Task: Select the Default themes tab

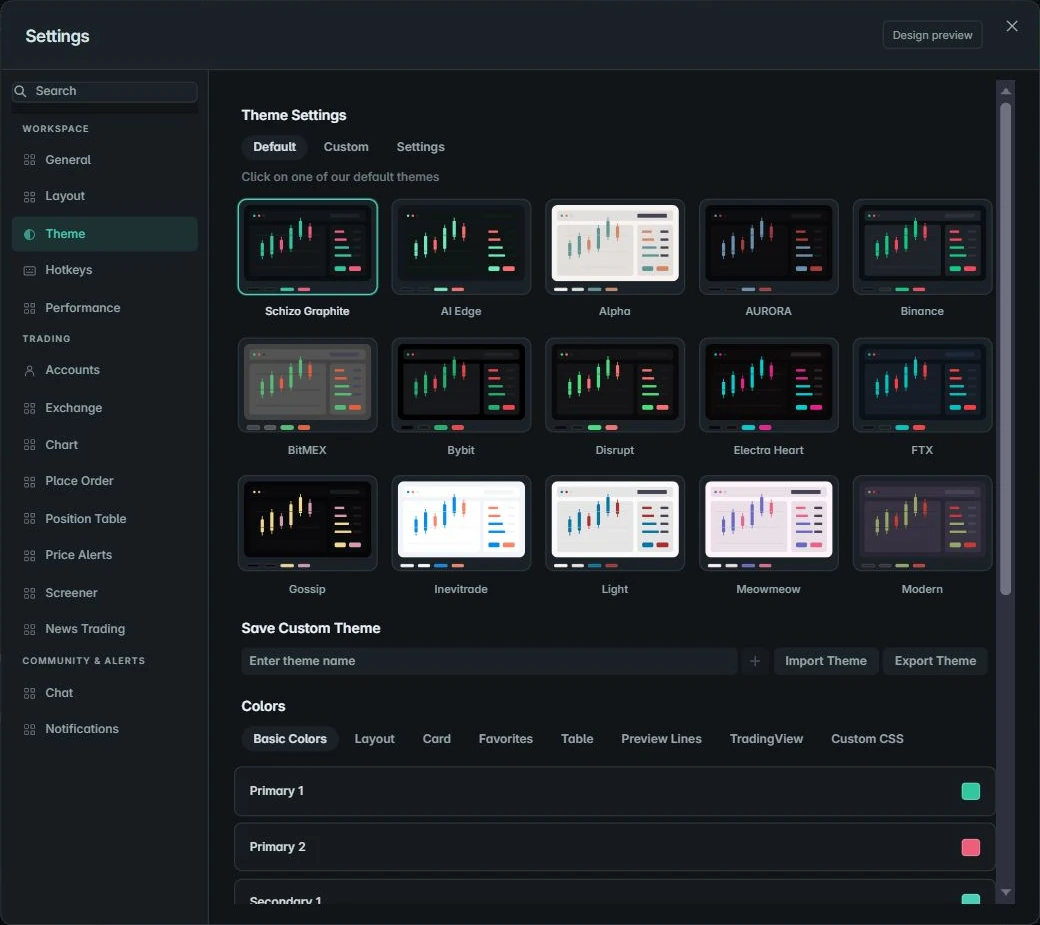Action: click(274, 147)
